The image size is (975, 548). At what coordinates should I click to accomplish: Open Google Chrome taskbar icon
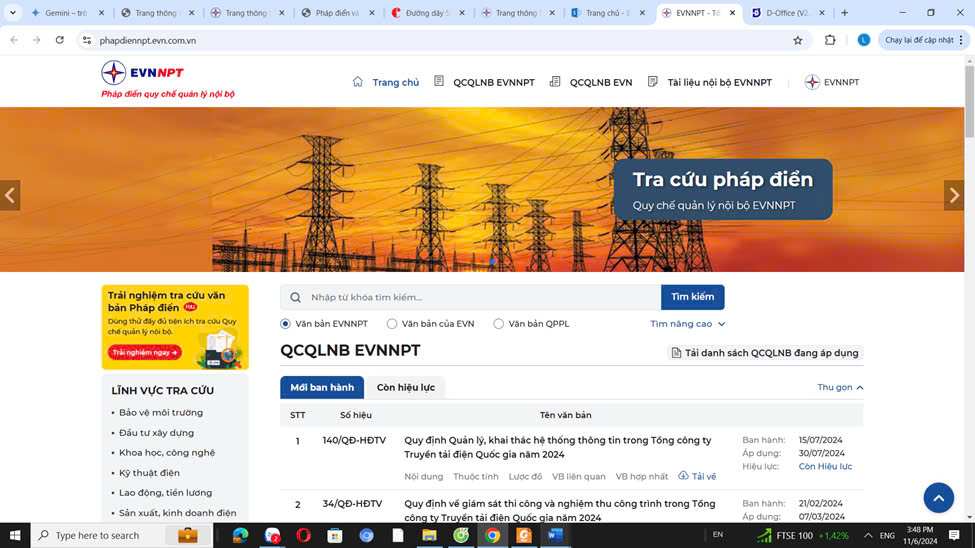[492, 535]
